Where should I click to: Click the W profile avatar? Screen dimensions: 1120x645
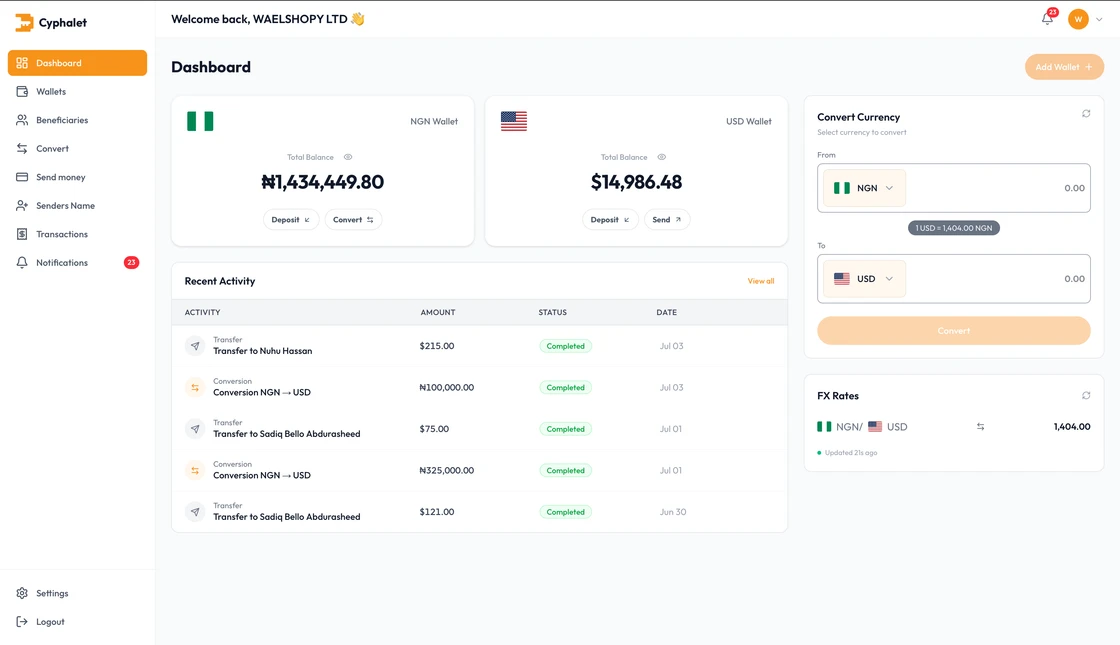coord(1078,19)
